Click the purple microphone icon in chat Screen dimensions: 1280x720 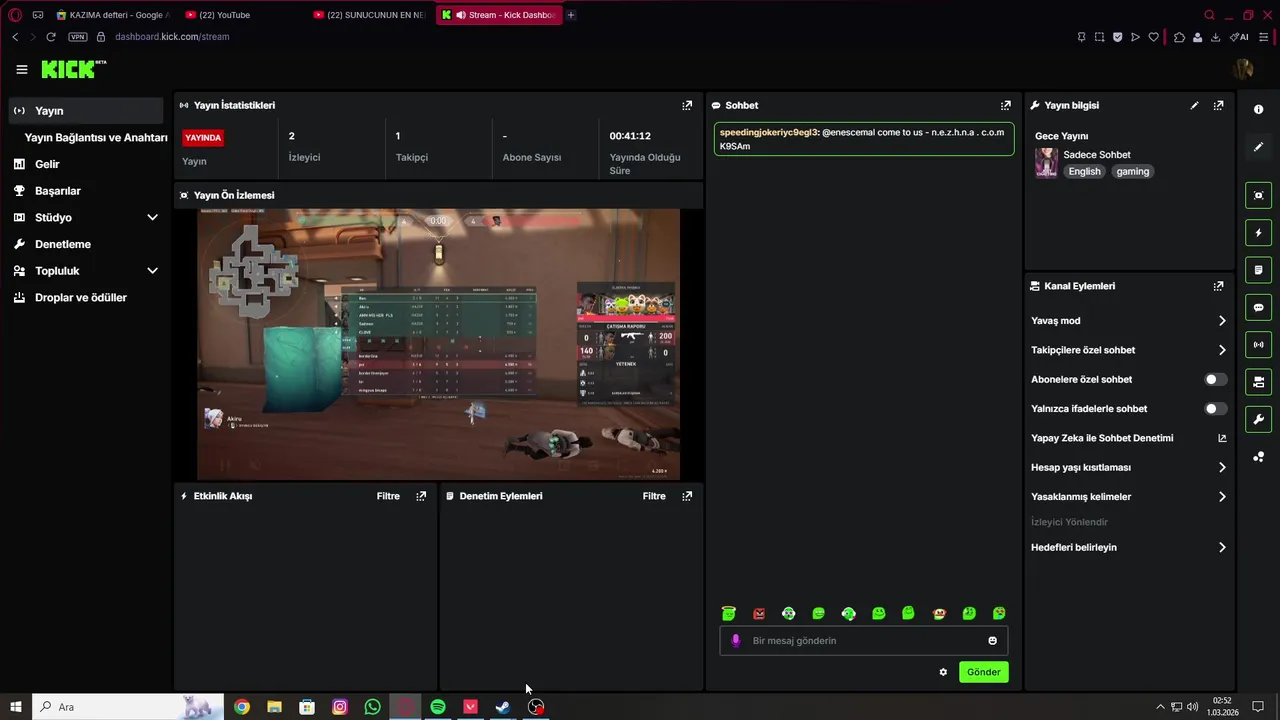736,641
